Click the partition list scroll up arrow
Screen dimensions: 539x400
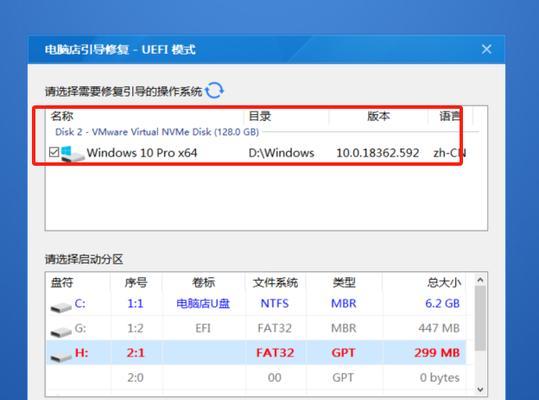coord(480,280)
